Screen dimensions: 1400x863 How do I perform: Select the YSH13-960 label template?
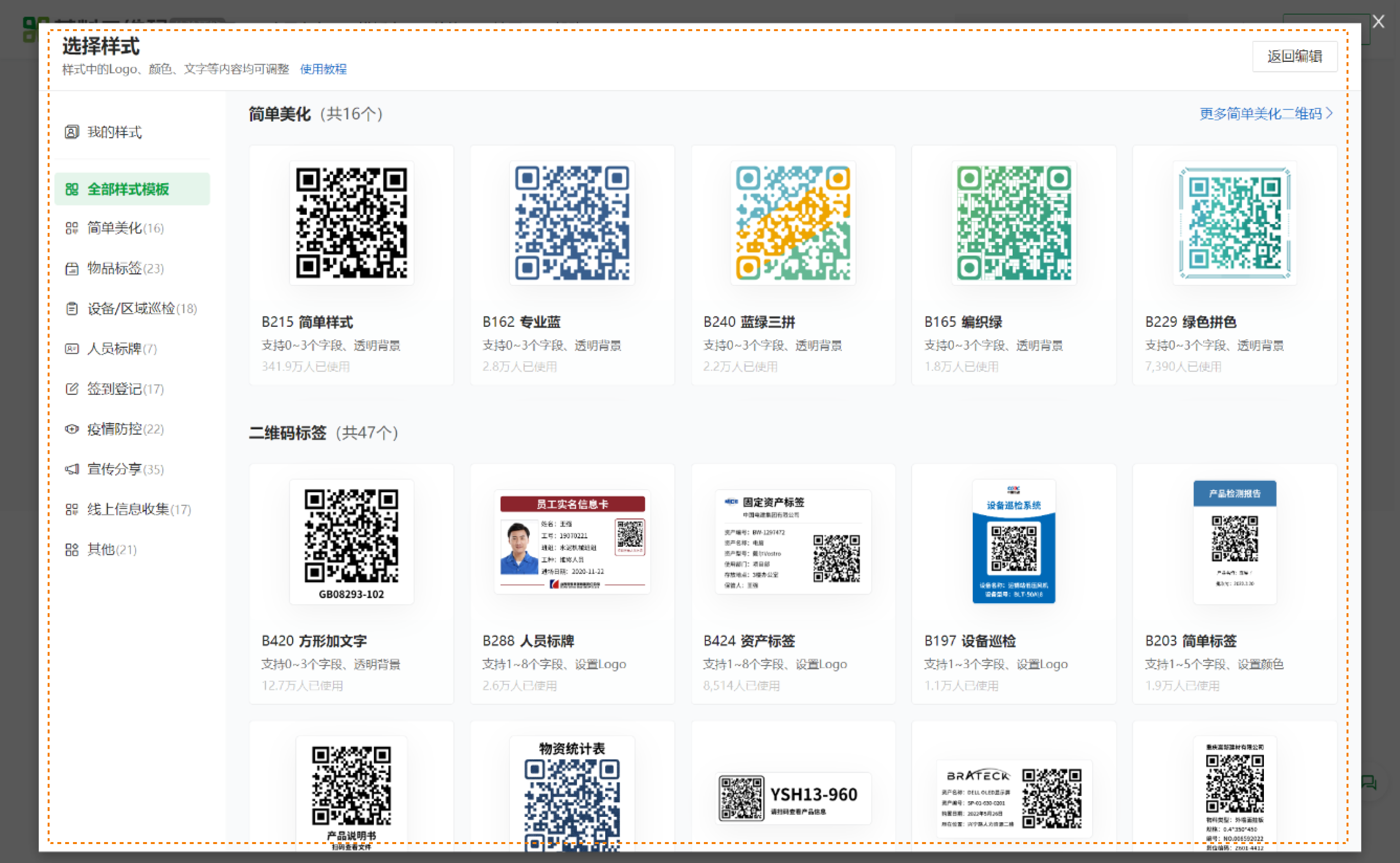793,798
